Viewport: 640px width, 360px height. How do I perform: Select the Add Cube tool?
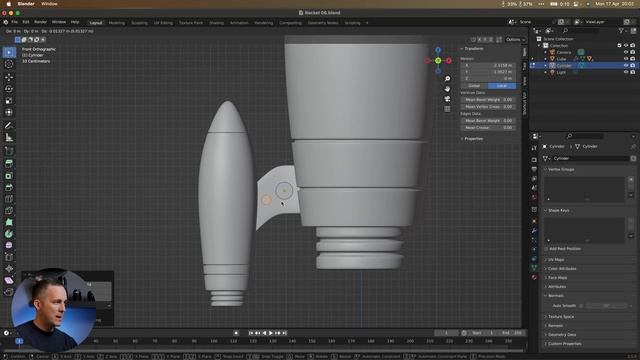[9, 151]
